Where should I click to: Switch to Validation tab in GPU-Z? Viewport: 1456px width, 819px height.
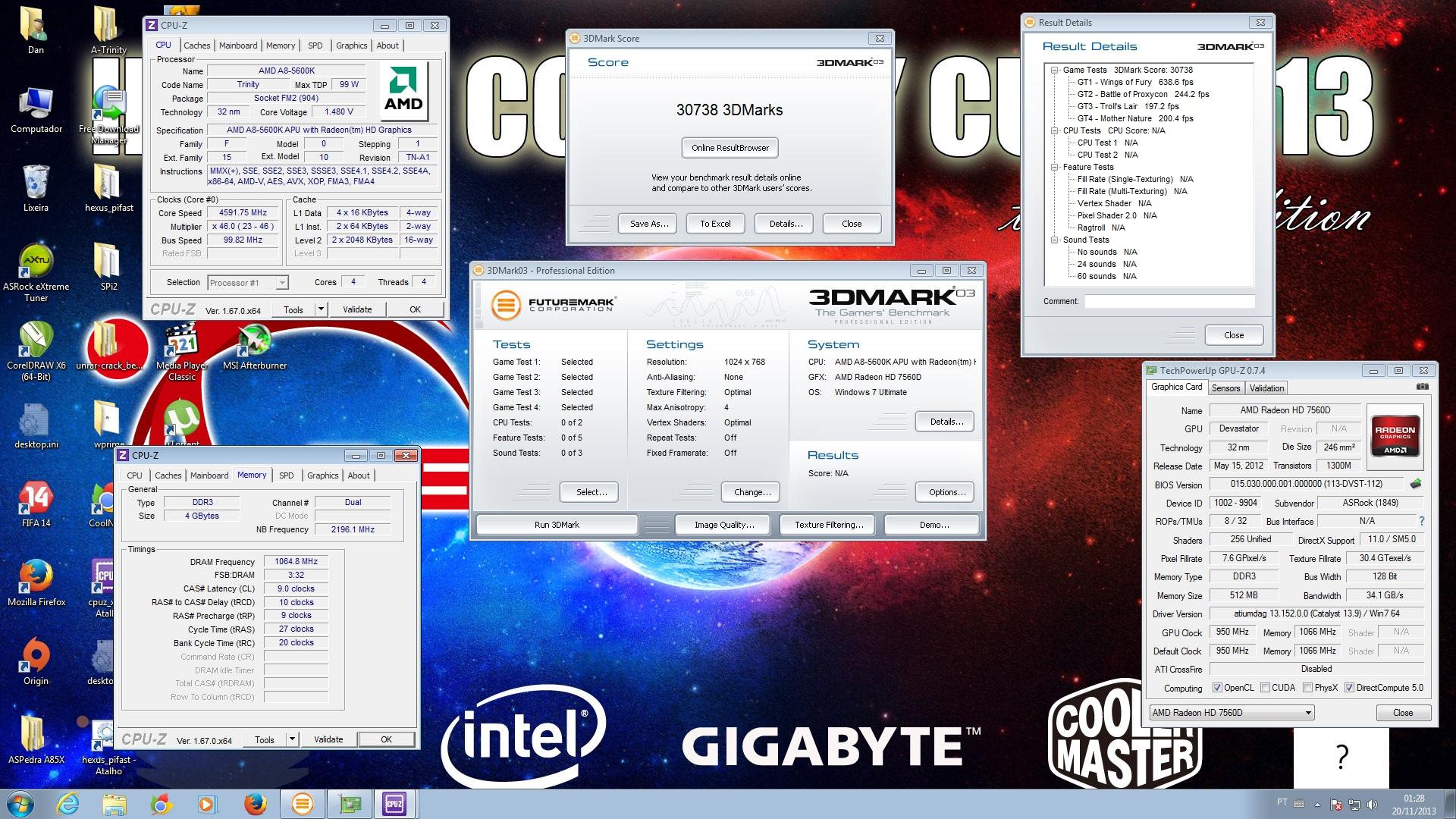tap(1267, 388)
